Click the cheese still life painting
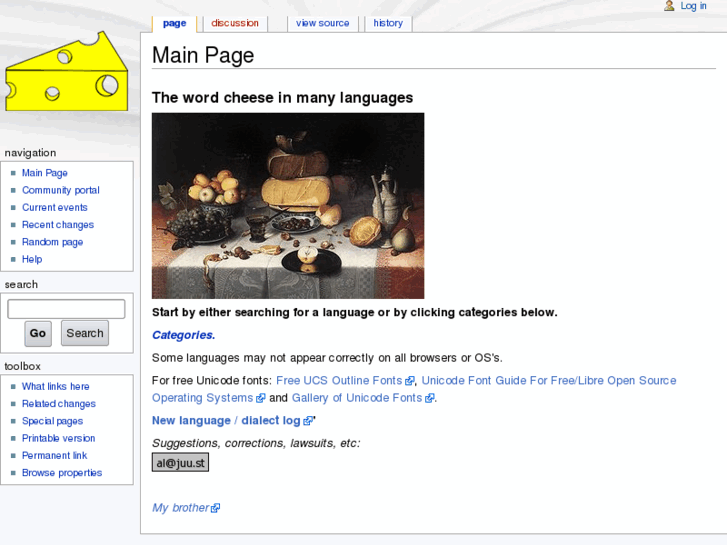 (288, 205)
